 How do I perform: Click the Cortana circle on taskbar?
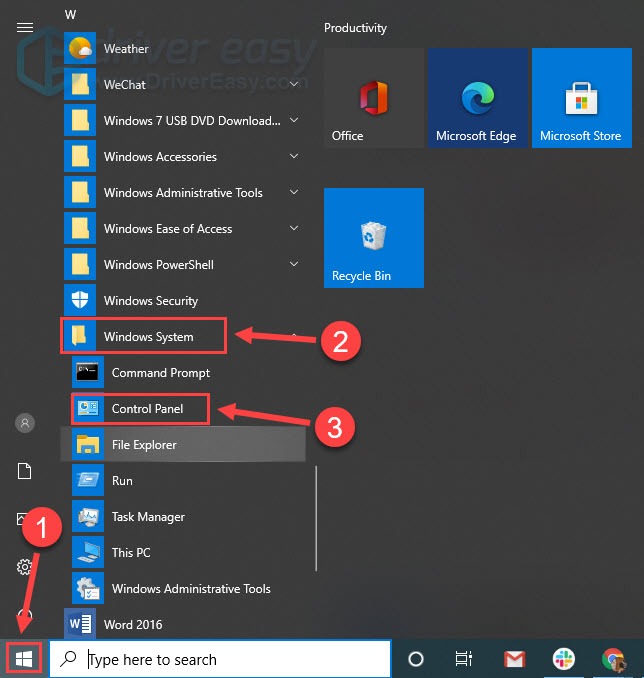click(416, 659)
